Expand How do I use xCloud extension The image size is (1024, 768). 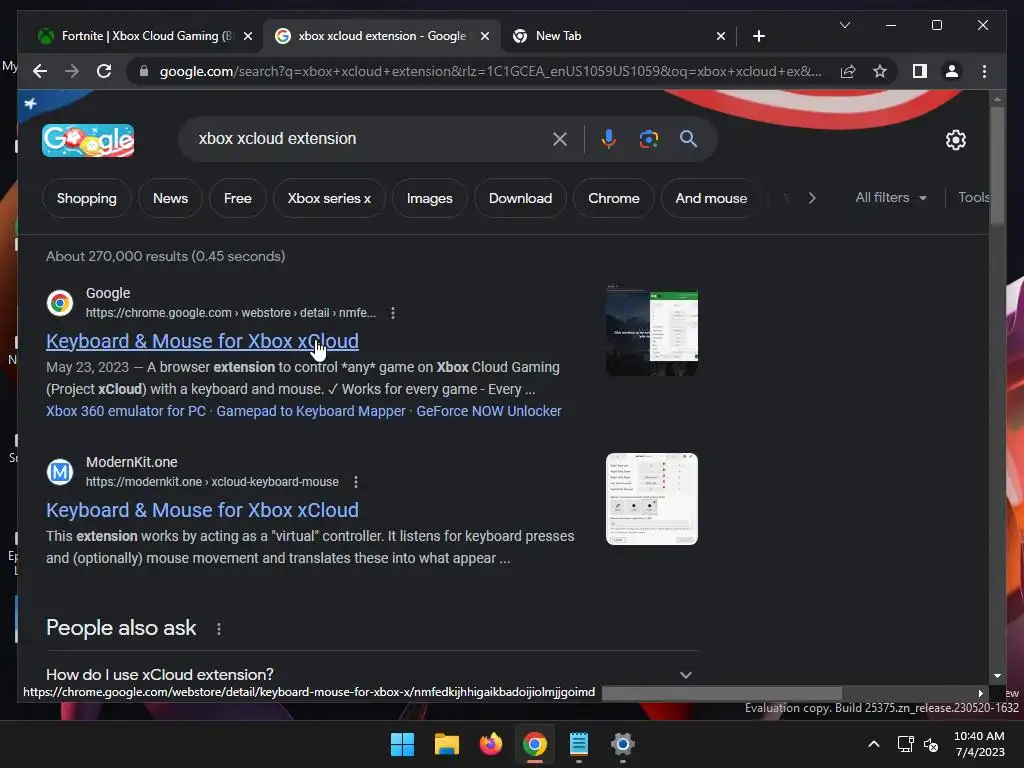[x=371, y=674]
